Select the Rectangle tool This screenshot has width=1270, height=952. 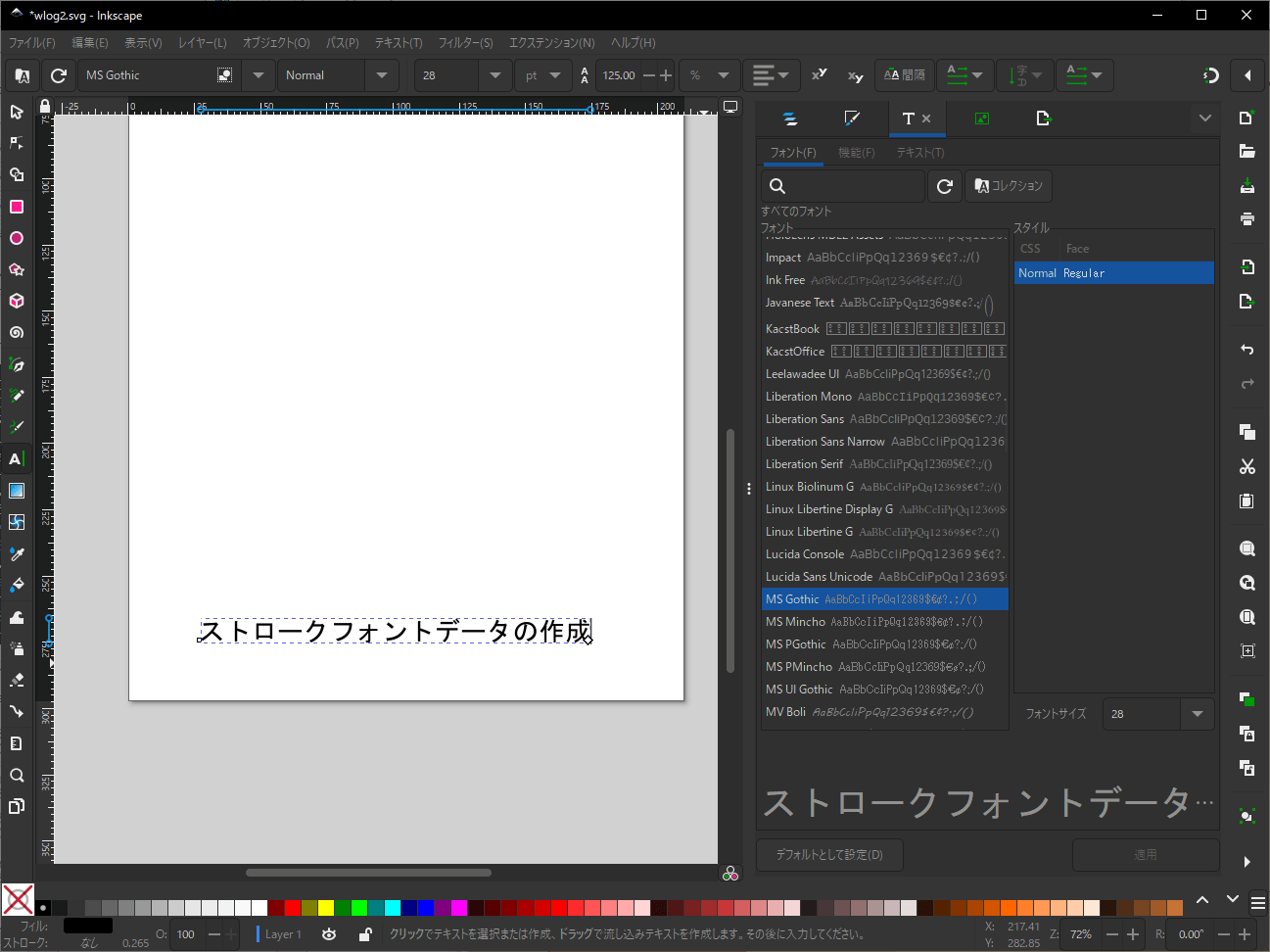pyautogui.click(x=17, y=207)
